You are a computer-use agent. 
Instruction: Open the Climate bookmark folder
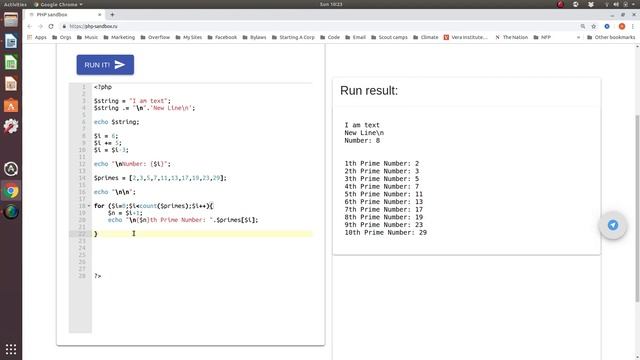tap(425, 37)
